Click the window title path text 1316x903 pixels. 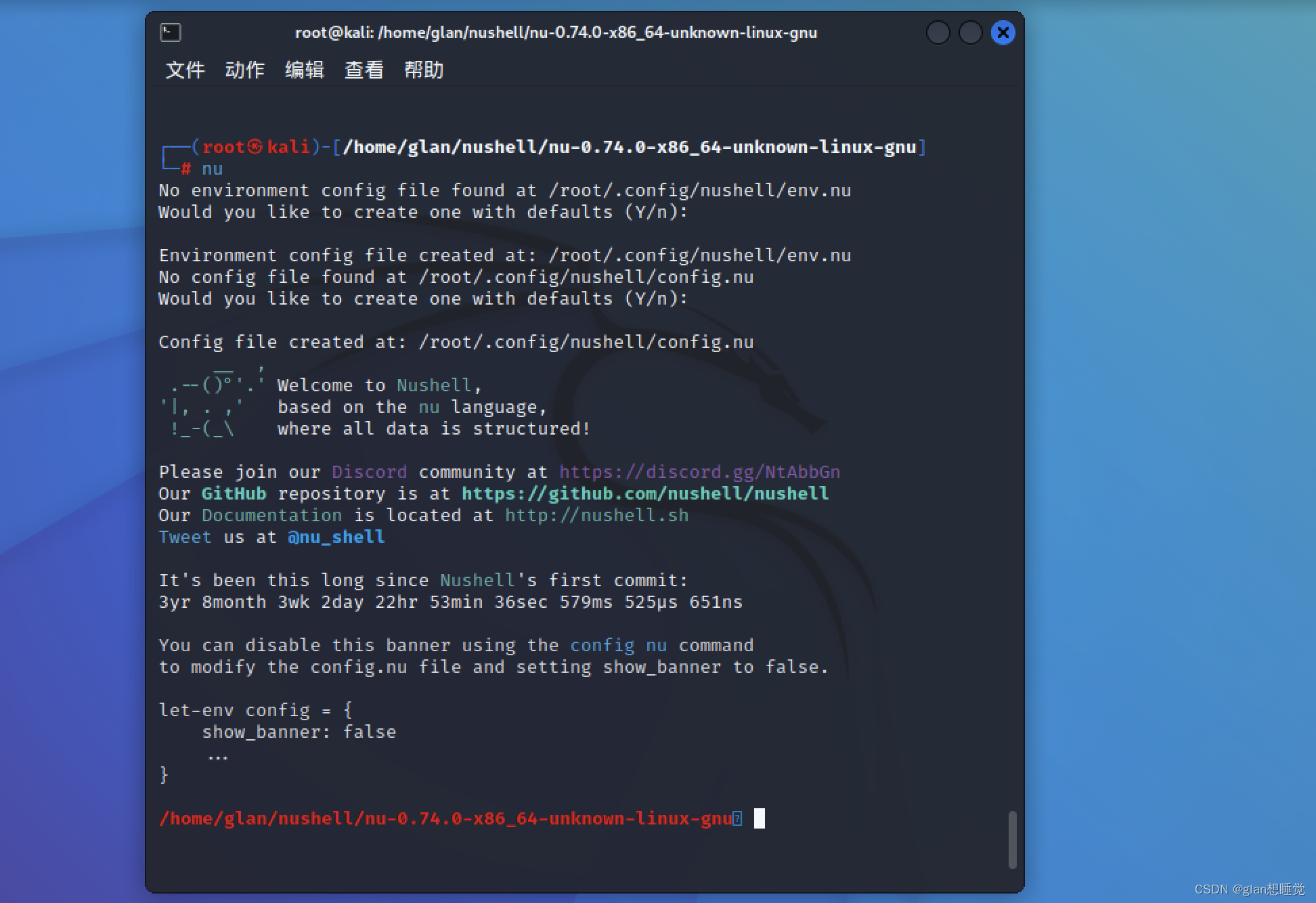(556, 32)
